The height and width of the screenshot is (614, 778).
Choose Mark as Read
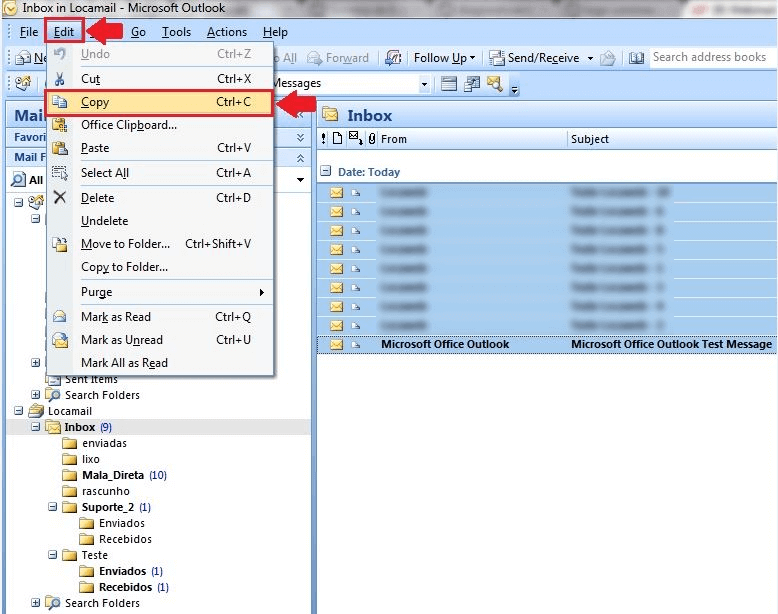[x=159, y=317]
